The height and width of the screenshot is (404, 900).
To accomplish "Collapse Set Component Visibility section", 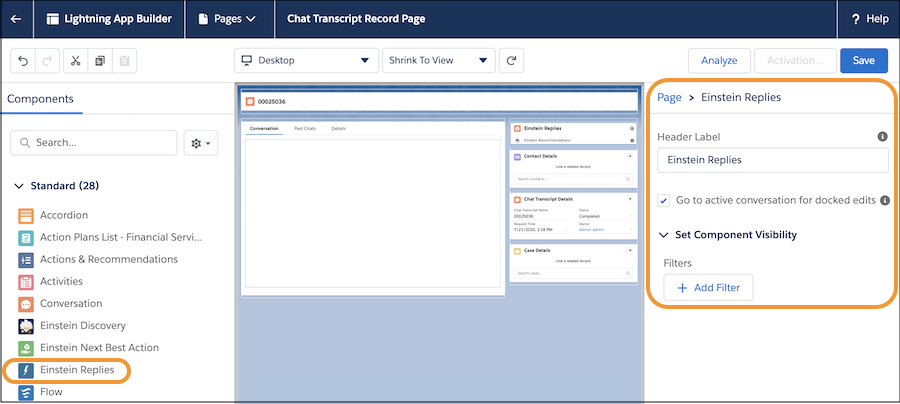I will click(664, 235).
